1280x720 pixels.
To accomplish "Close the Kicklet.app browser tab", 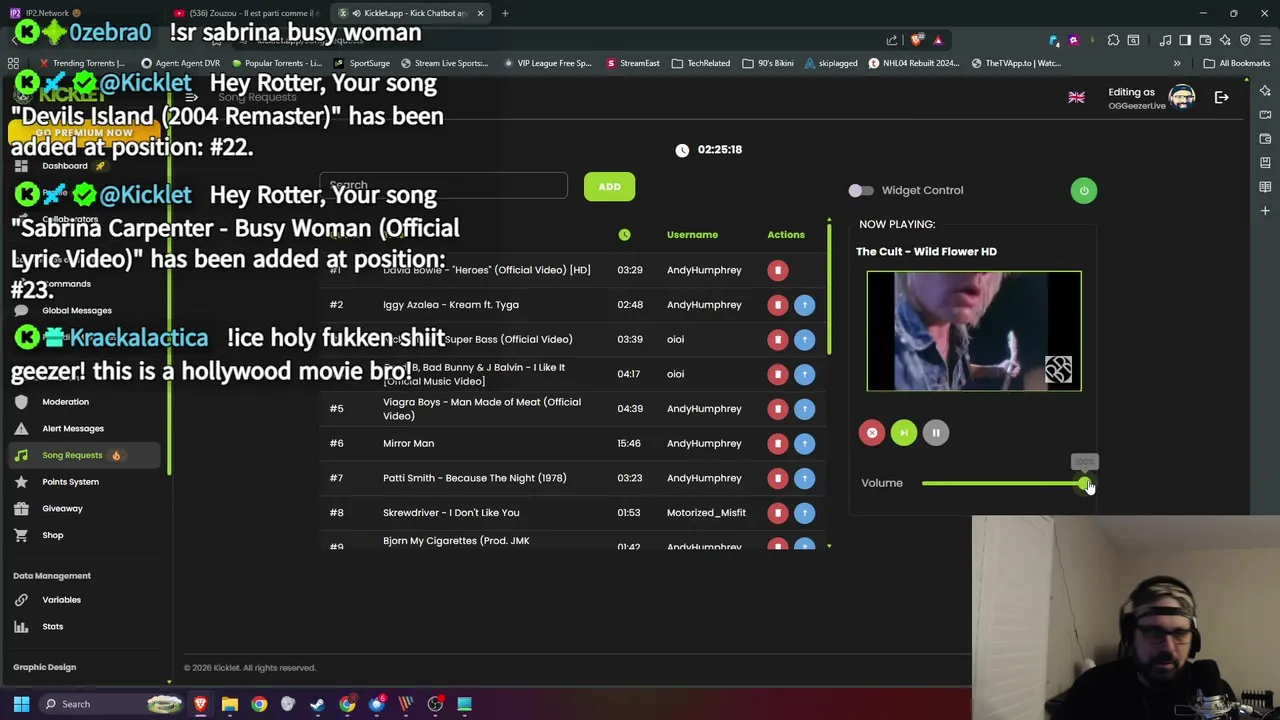I will click(480, 13).
